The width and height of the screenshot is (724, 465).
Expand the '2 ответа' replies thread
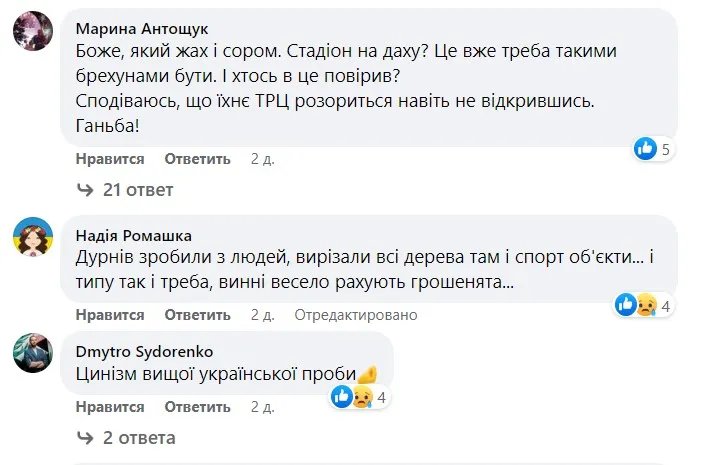click(139, 438)
